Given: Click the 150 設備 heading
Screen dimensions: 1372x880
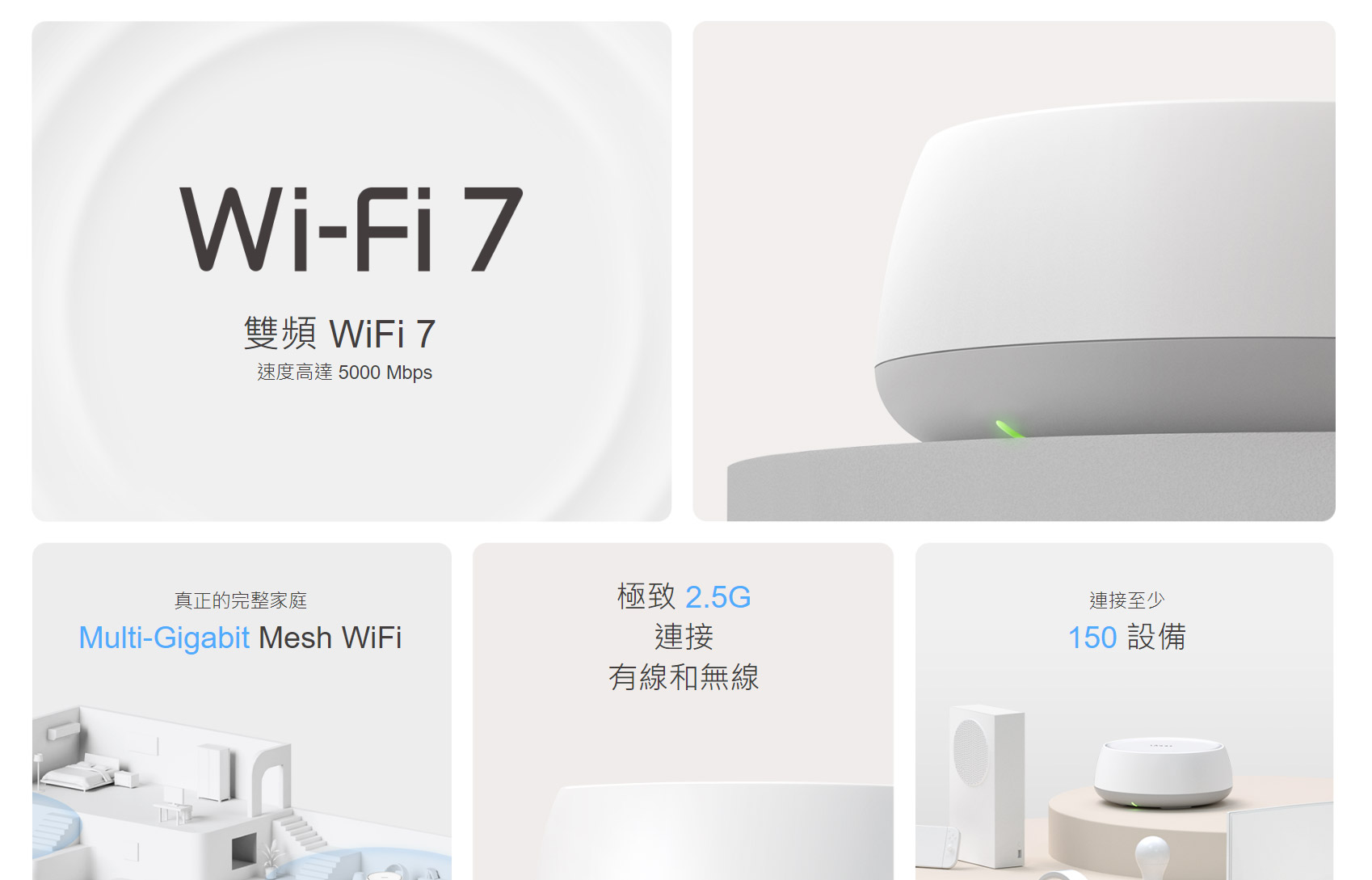Looking at the screenshot, I should click(1127, 638).
